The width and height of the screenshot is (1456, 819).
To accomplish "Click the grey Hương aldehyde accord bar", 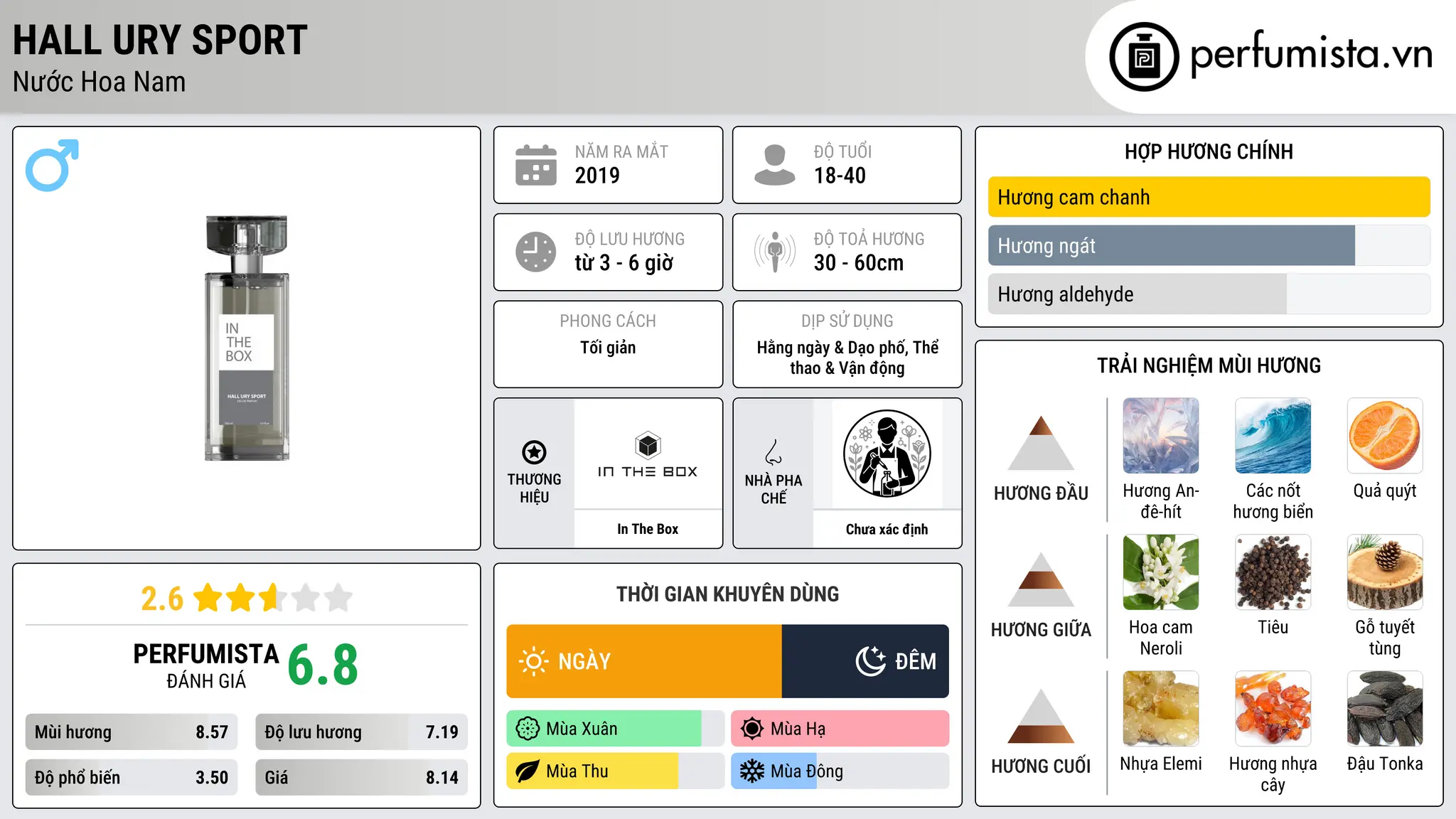I will click(x=1209, y=294).
